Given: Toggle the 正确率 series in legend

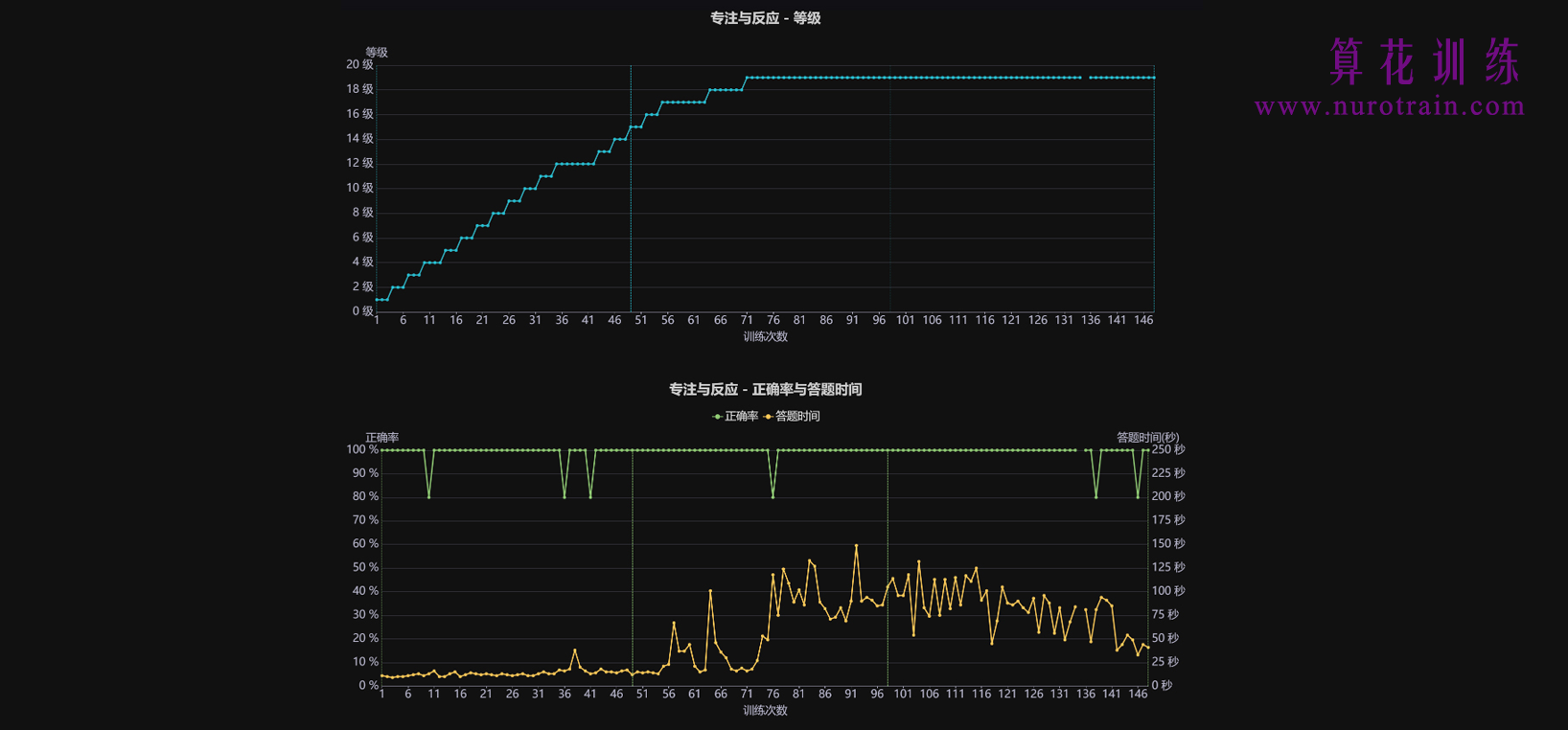Looking at the screenshot, I should click(x=741, y=417).
